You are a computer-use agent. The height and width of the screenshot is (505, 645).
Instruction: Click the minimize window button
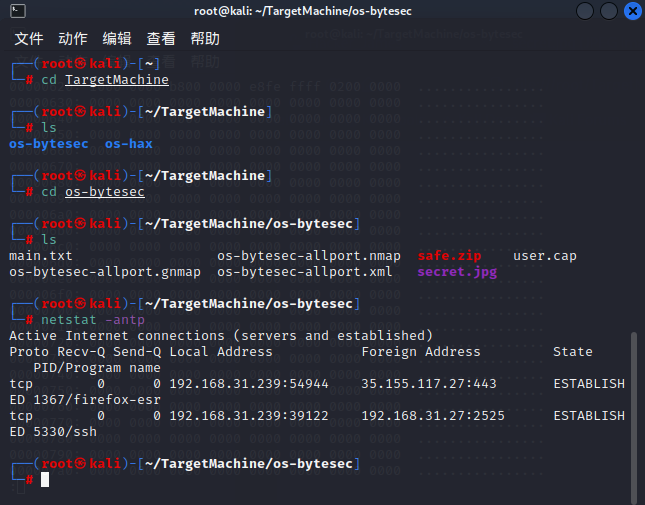pyautogui.click(x=585, y=11)
